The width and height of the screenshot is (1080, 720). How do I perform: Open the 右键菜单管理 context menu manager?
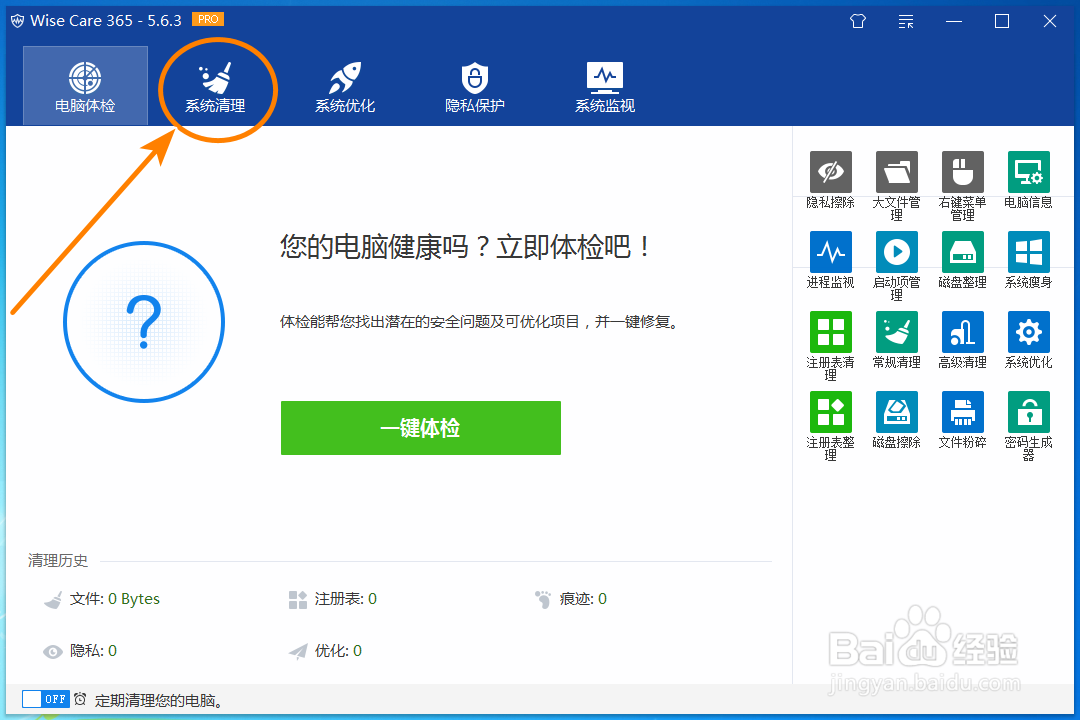(x=962, y=172)
